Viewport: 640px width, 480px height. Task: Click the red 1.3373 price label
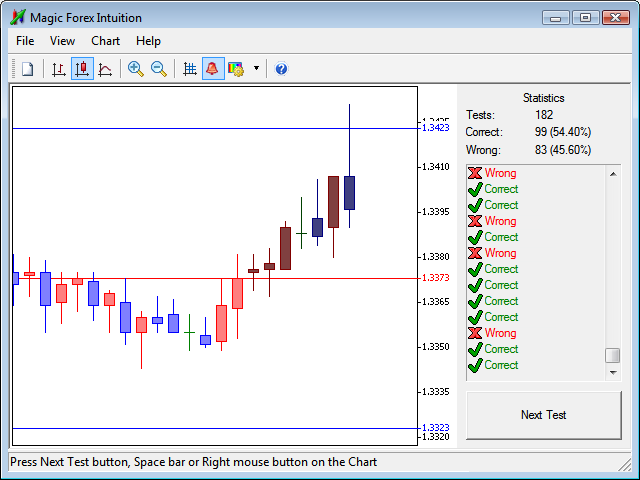coord(436,278)
